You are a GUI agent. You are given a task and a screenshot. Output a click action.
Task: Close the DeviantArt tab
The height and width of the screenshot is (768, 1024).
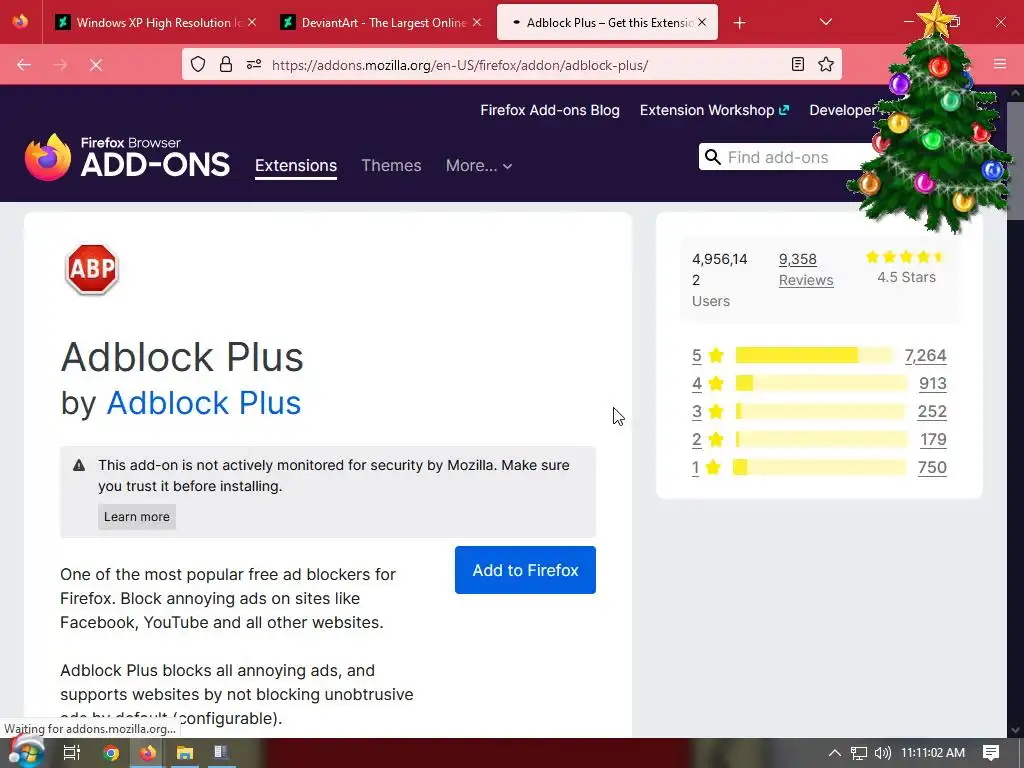point(477,22)
